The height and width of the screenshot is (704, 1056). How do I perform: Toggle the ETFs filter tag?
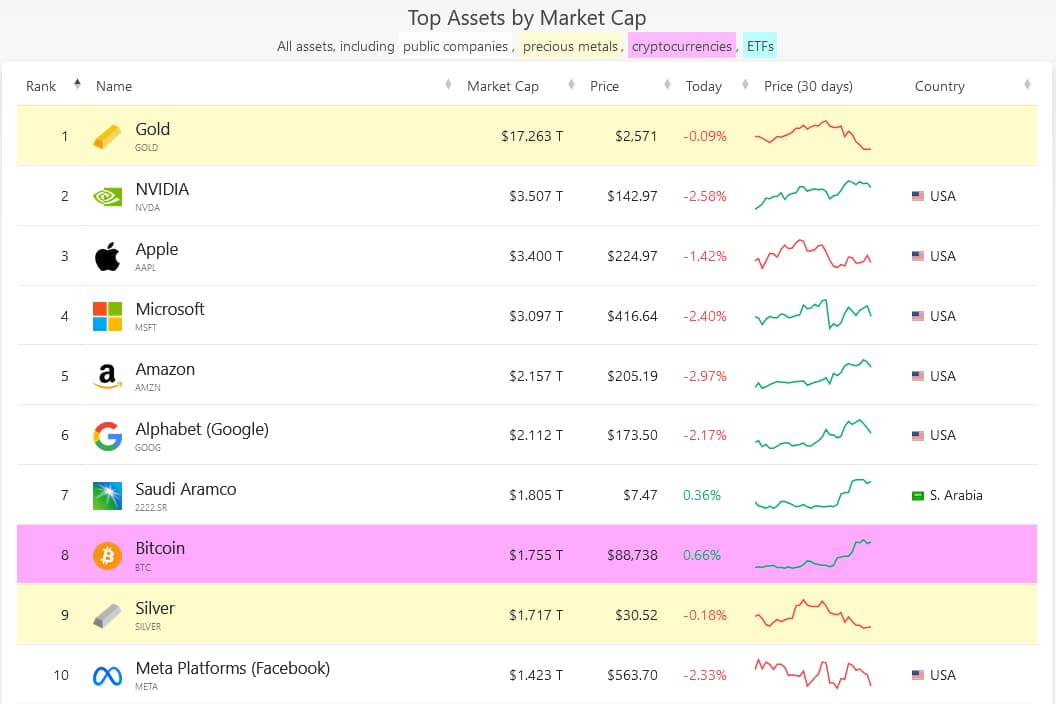point(760,46)
